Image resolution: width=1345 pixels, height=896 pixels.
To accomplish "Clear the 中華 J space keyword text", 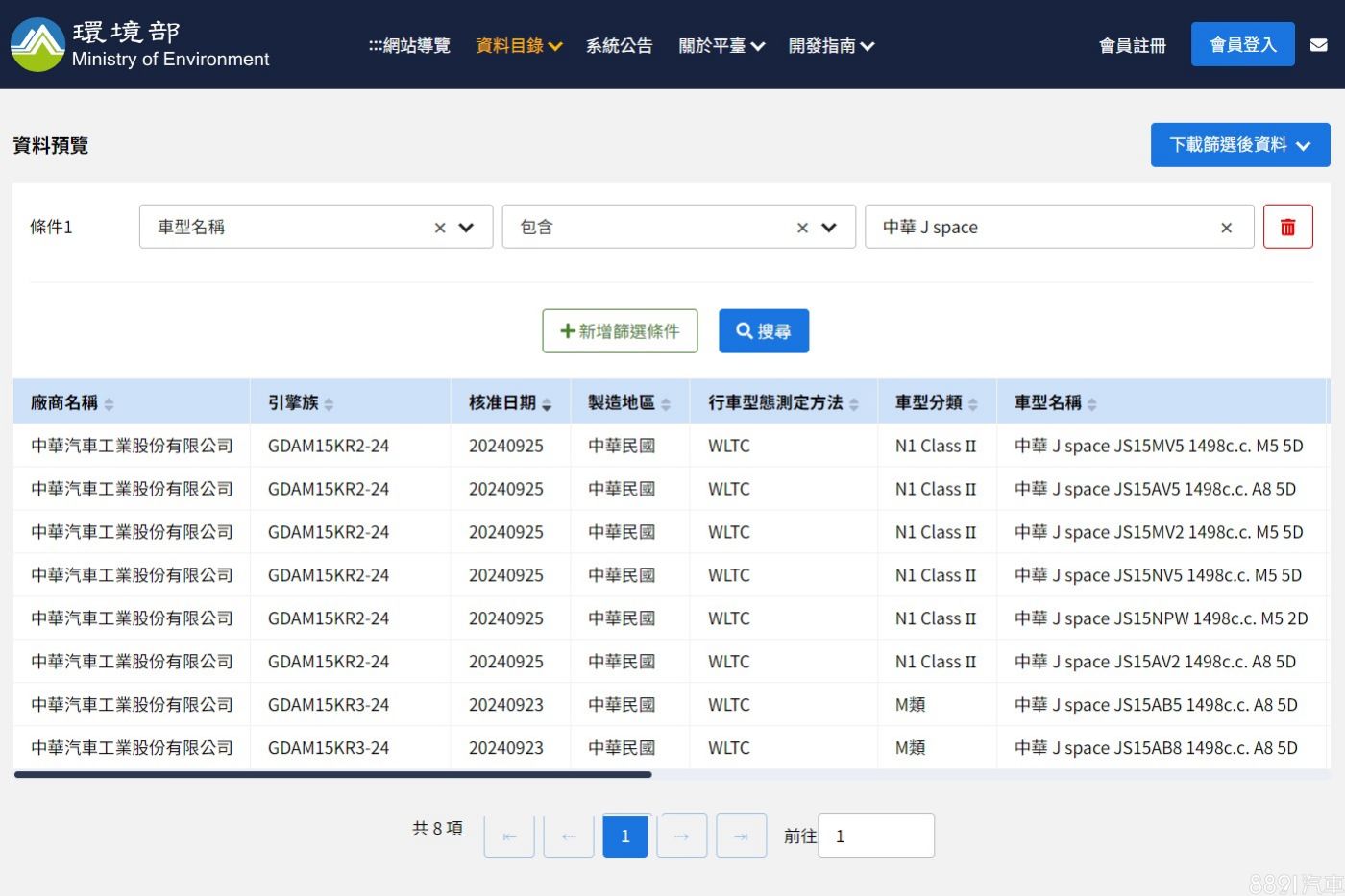I will click(1226, 228).
